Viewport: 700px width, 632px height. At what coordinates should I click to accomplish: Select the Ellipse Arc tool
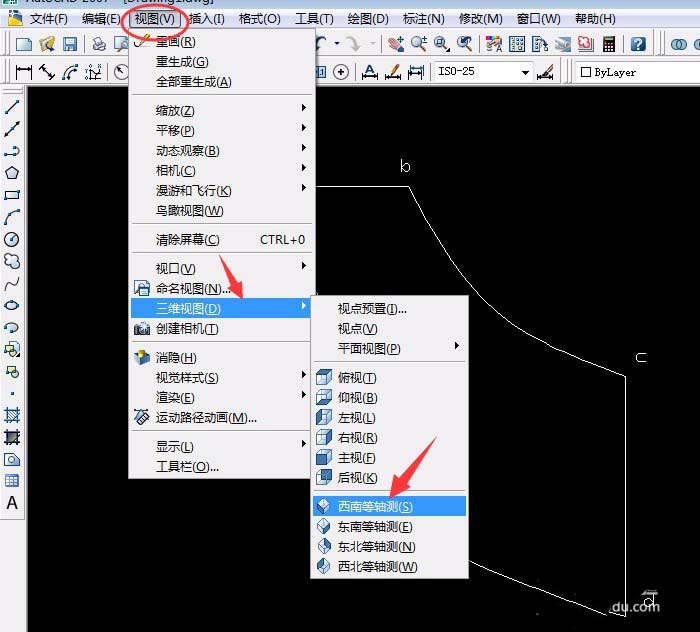(12, 327)
